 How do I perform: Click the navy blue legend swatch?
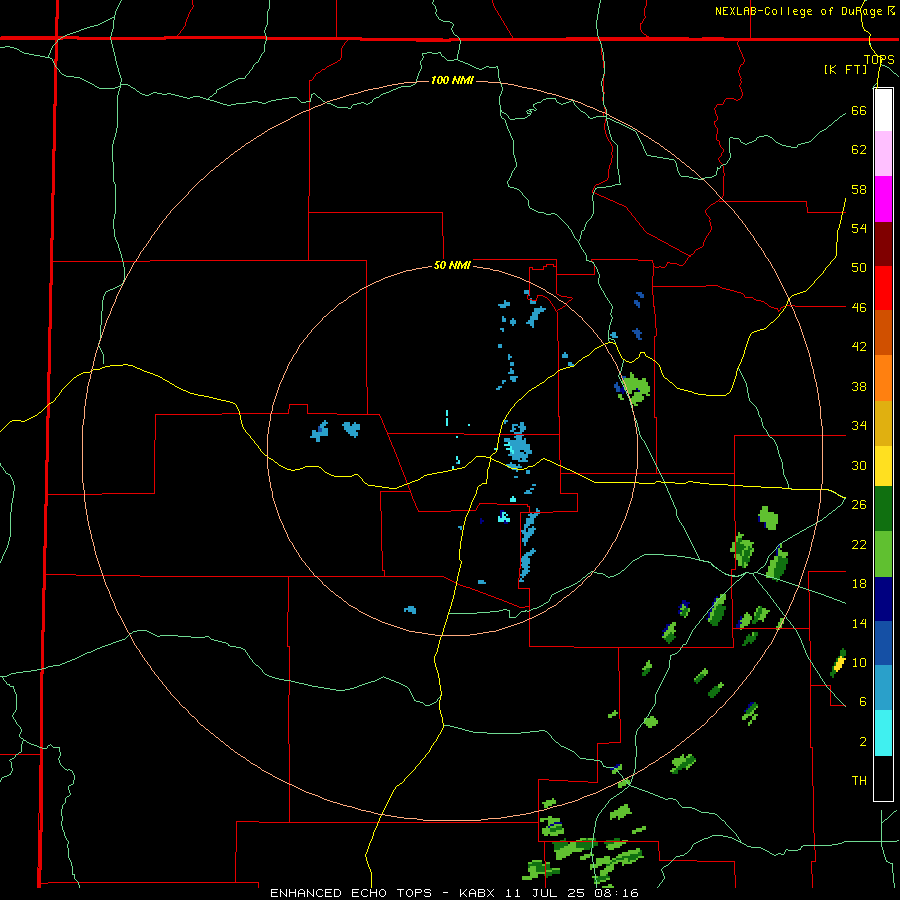883,599
